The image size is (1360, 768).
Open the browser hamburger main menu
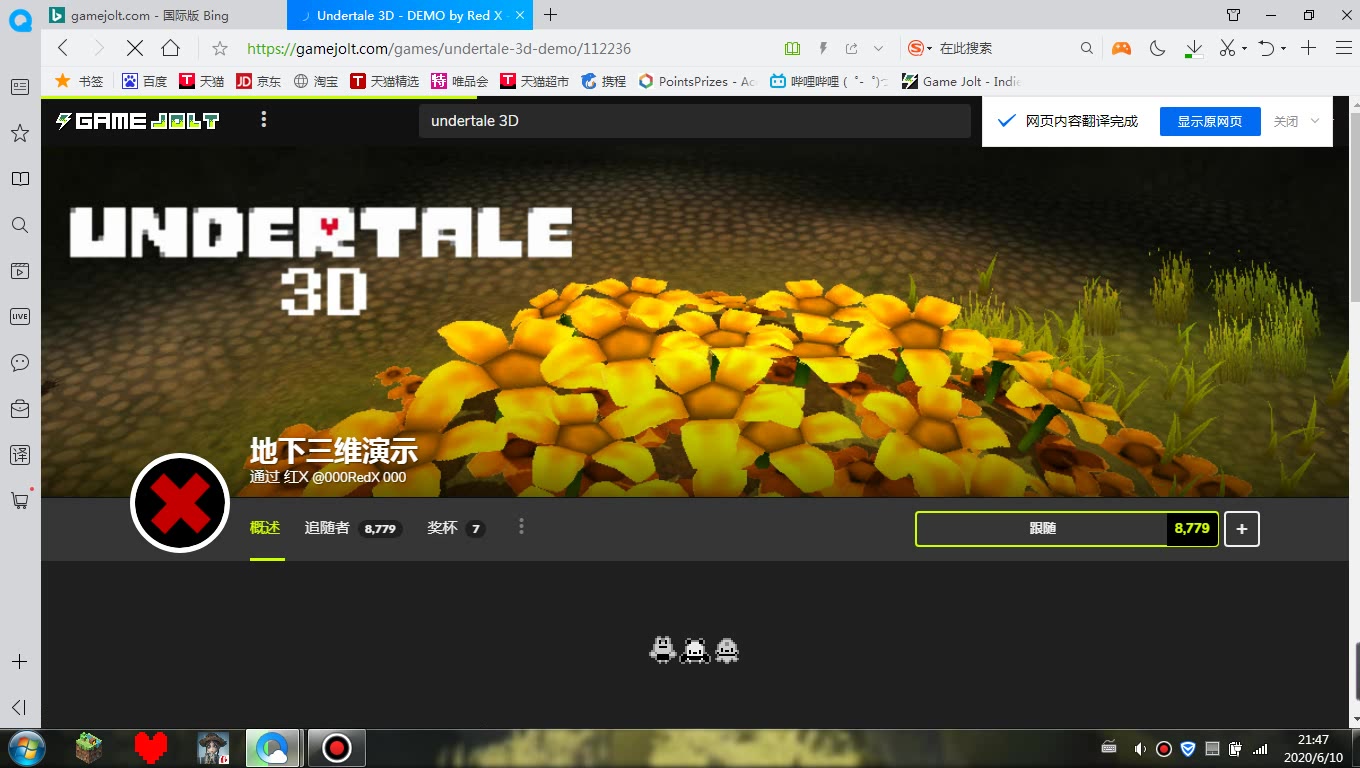[x=1342, y=48]
